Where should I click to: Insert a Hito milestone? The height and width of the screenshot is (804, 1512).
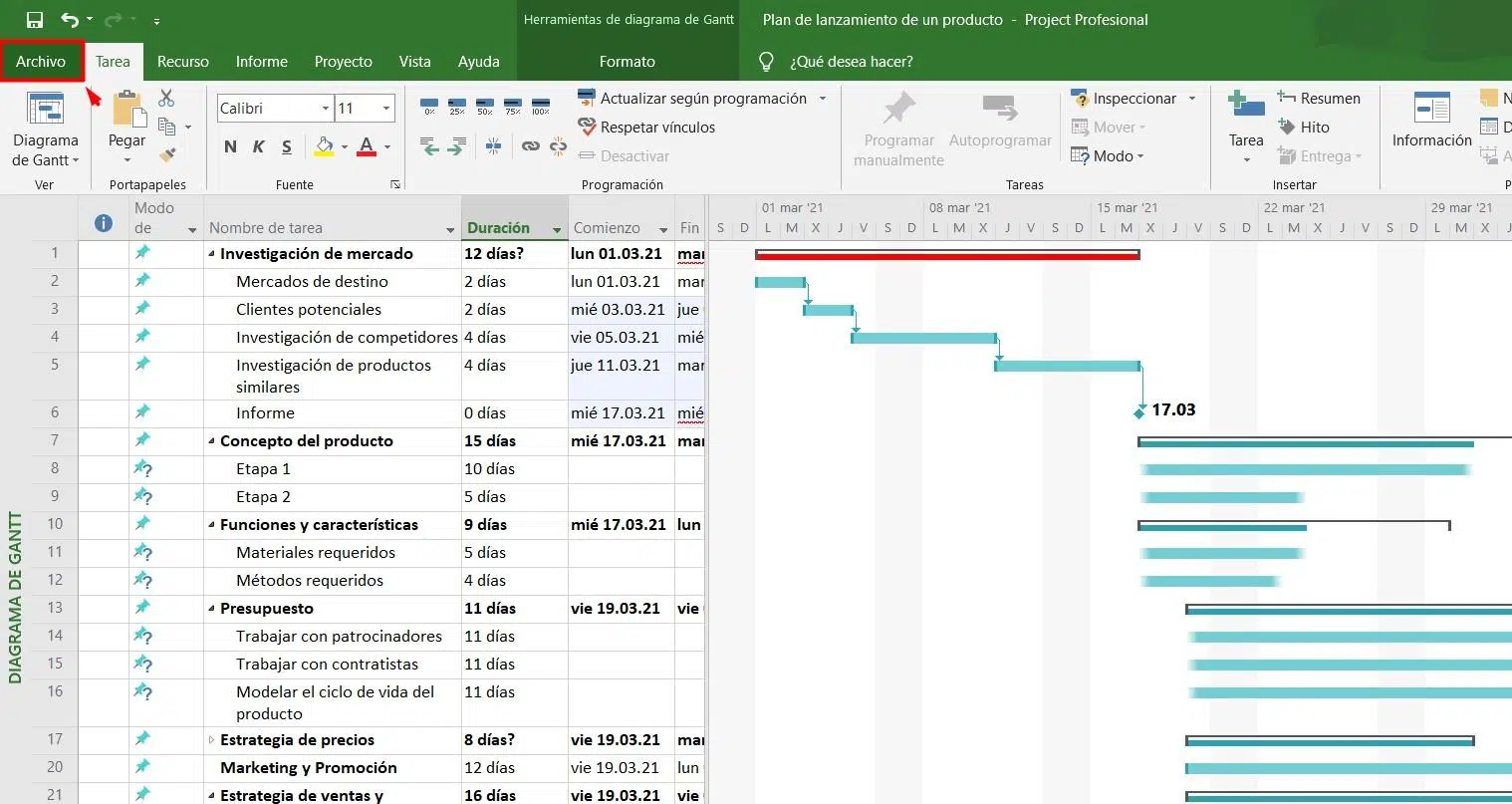1304,127
